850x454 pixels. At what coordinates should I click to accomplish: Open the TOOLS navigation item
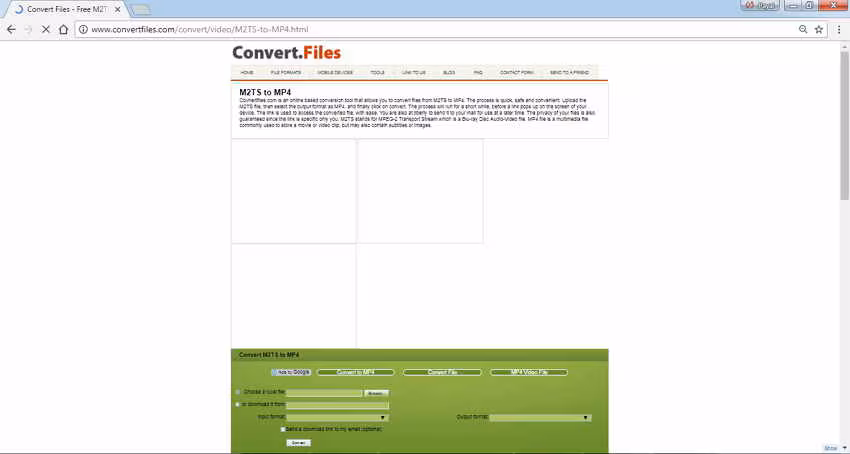point(377,72)
